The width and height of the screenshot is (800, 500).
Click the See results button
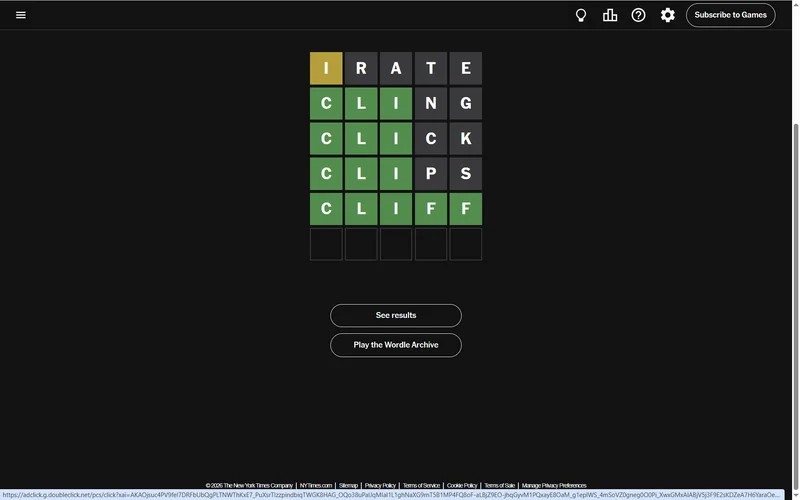click(x=396, y=315)
